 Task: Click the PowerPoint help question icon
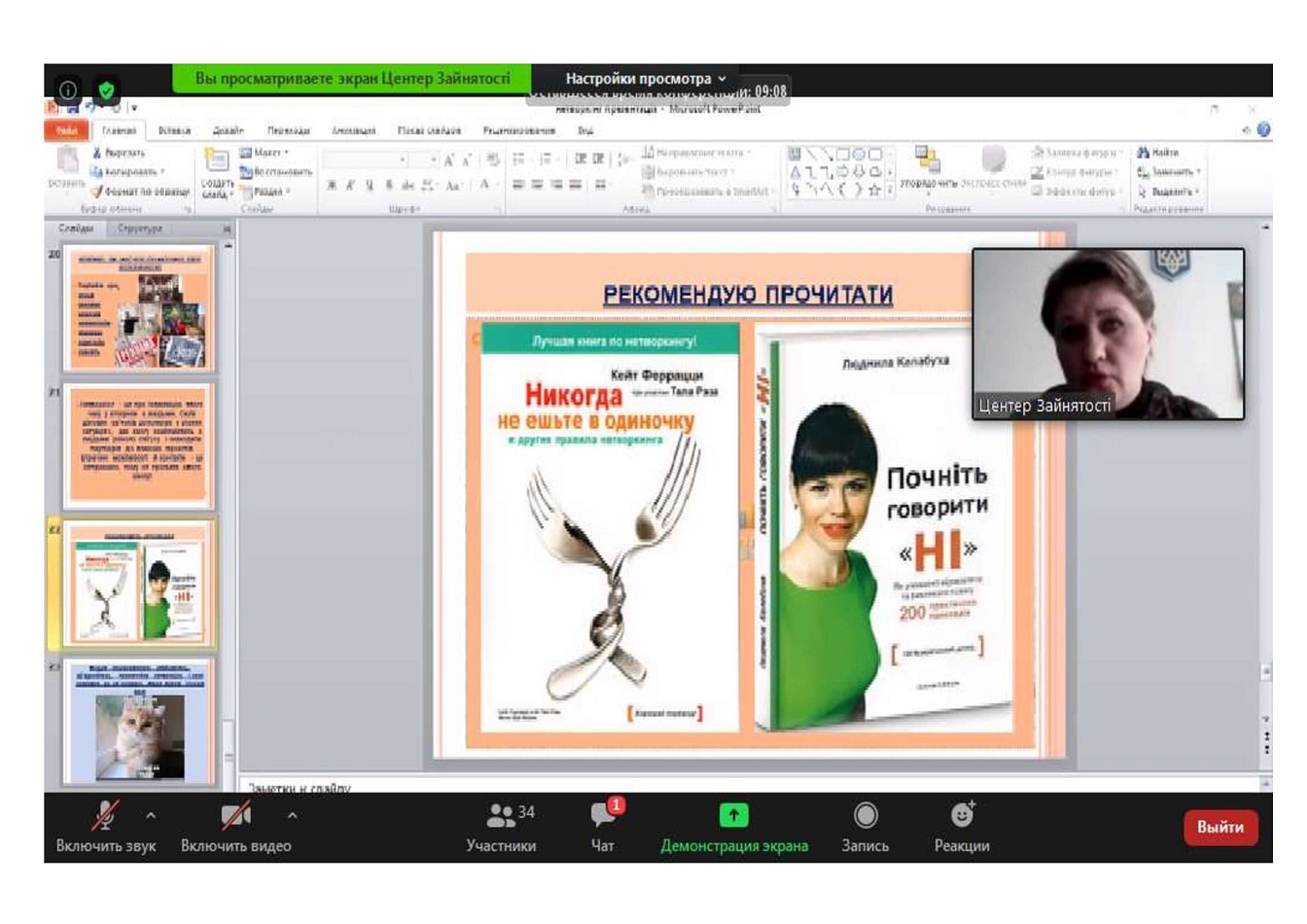[1263, 129]
